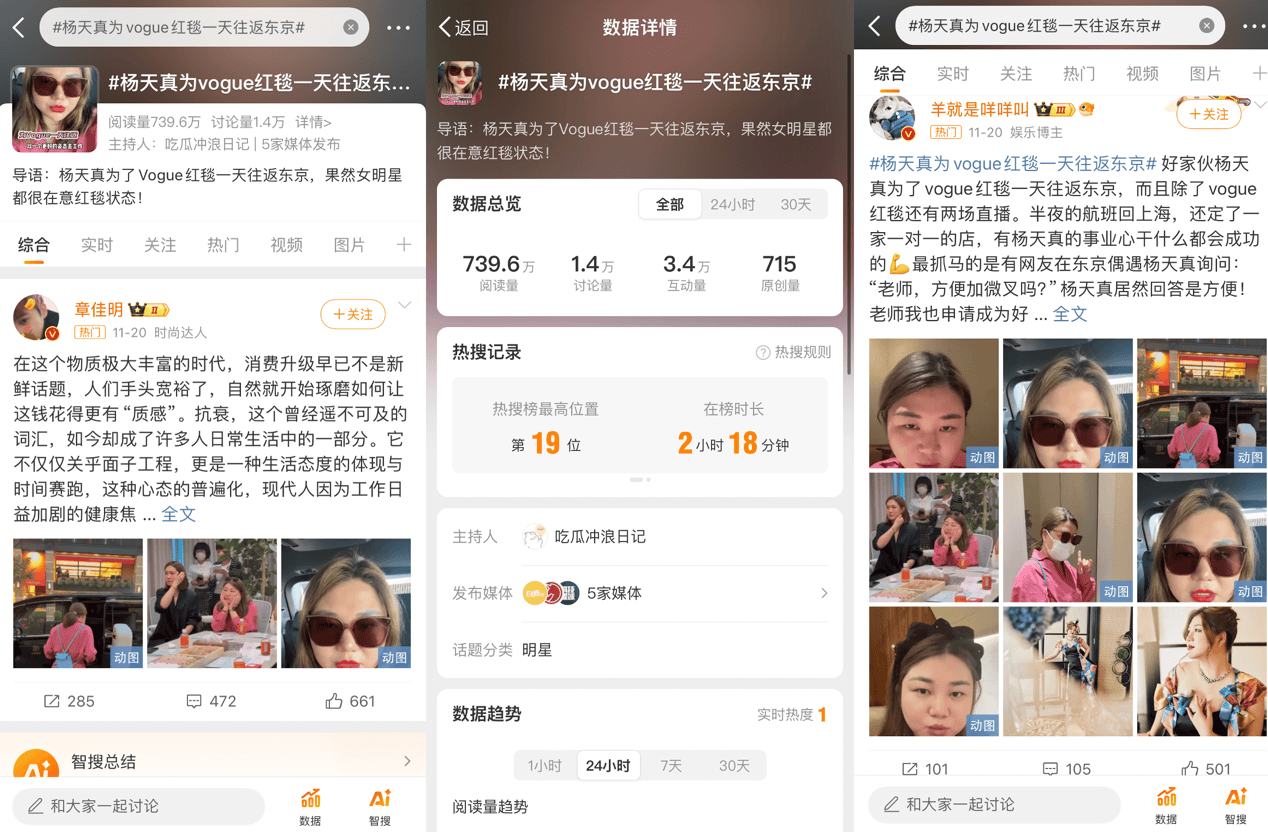Screen dimensions: 1268x832
Task: Open car GIF thumbnail in 章佳明 post
Action: pyautogui.click(x=77, y=603)
